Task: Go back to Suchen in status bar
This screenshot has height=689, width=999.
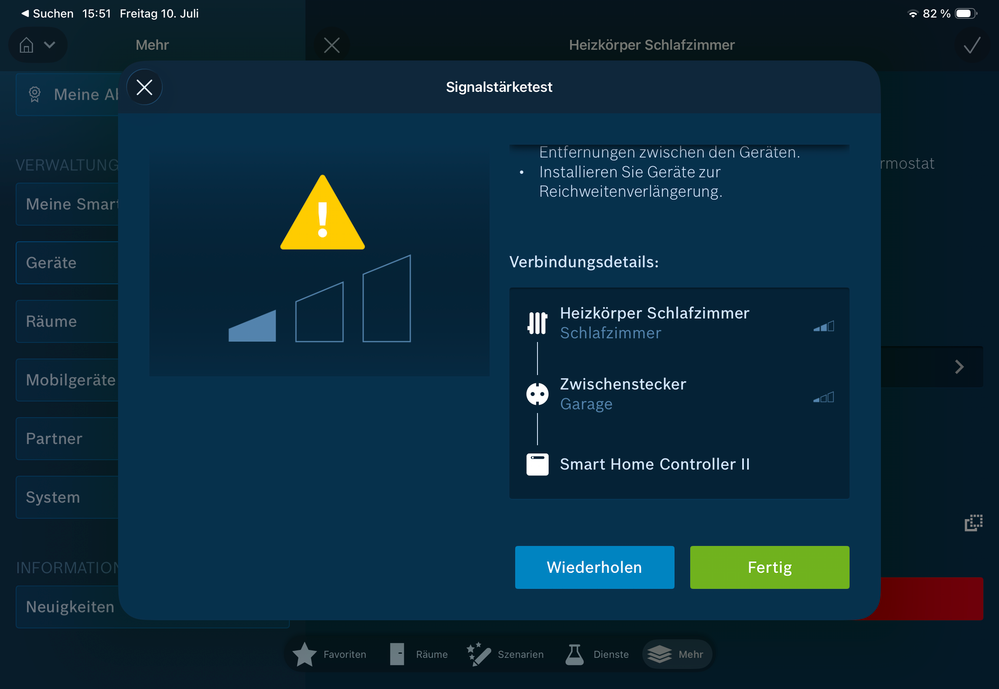Action: click(x=47, y=13)
